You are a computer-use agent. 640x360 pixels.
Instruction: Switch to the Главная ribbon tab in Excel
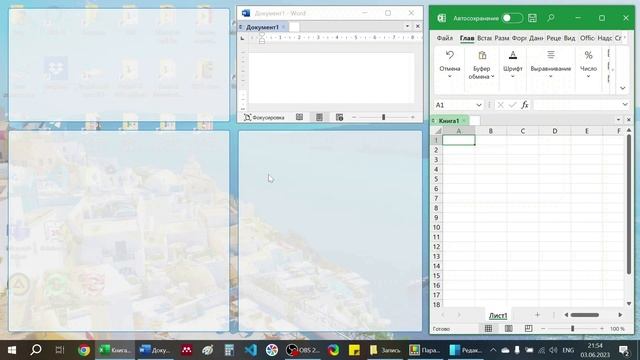pyautogui.click(x=467, y=38)
